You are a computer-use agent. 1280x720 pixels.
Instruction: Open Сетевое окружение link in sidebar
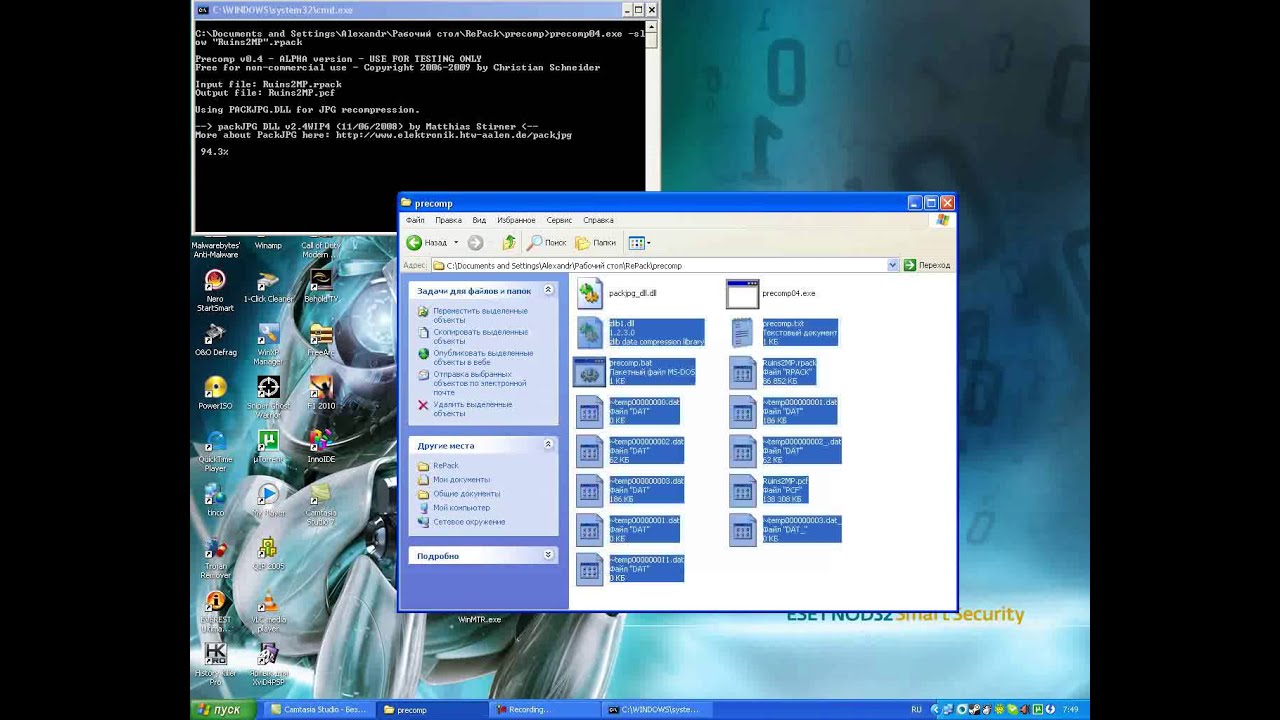[x=469, y=521]
